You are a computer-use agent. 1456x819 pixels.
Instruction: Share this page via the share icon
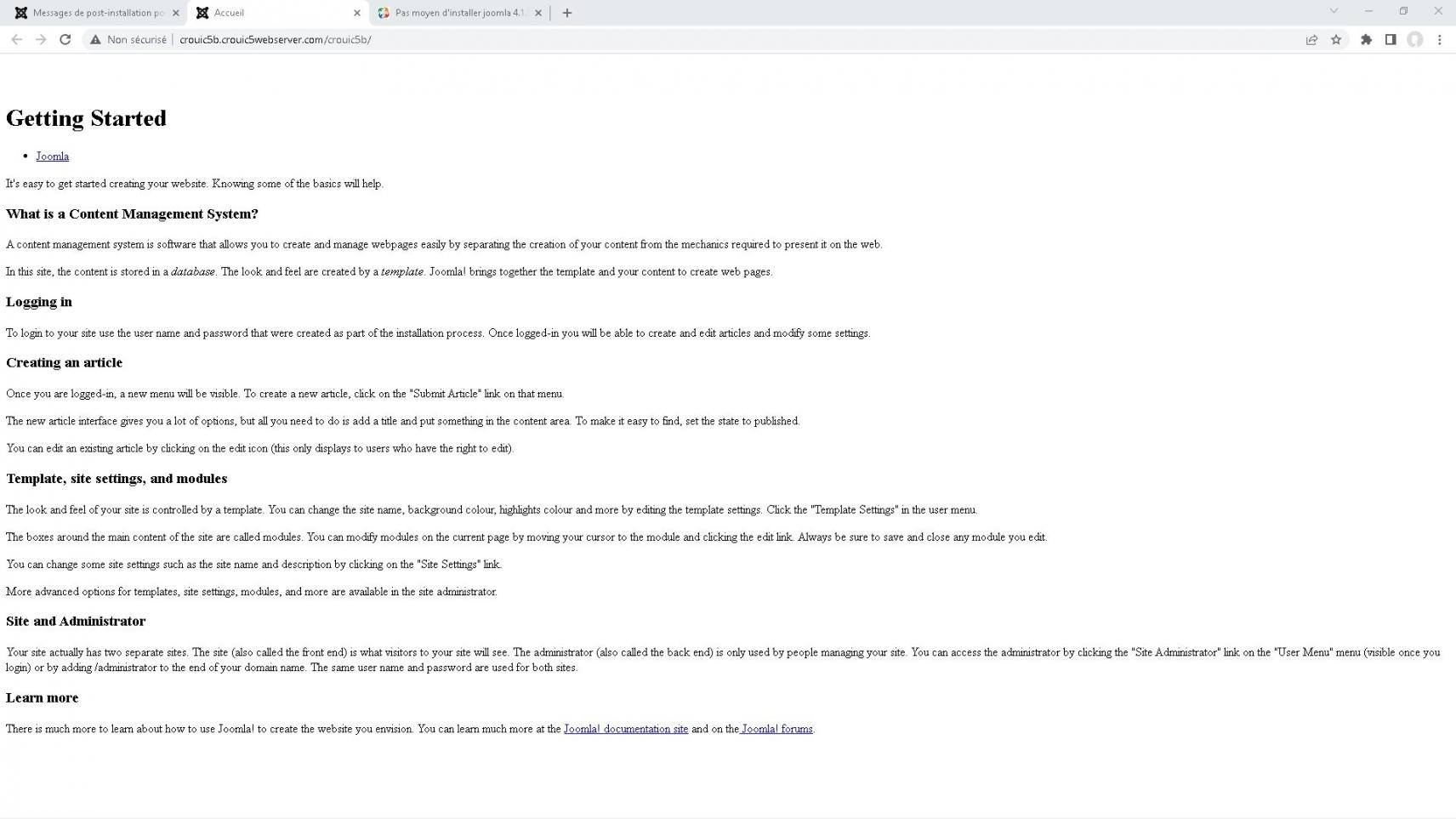pyautogui.click(x=1311, y=39)
